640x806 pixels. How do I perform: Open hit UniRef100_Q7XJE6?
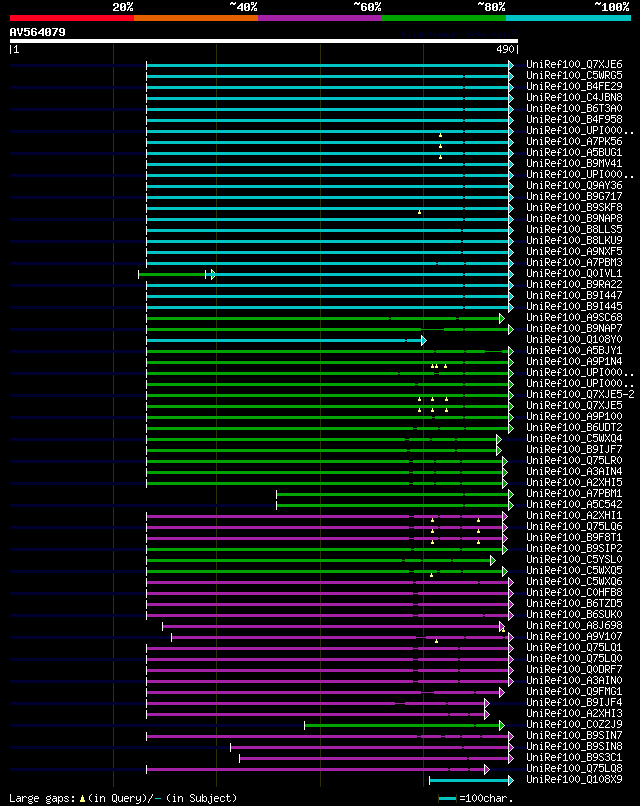pyautogui.click(x=574, y=64)
